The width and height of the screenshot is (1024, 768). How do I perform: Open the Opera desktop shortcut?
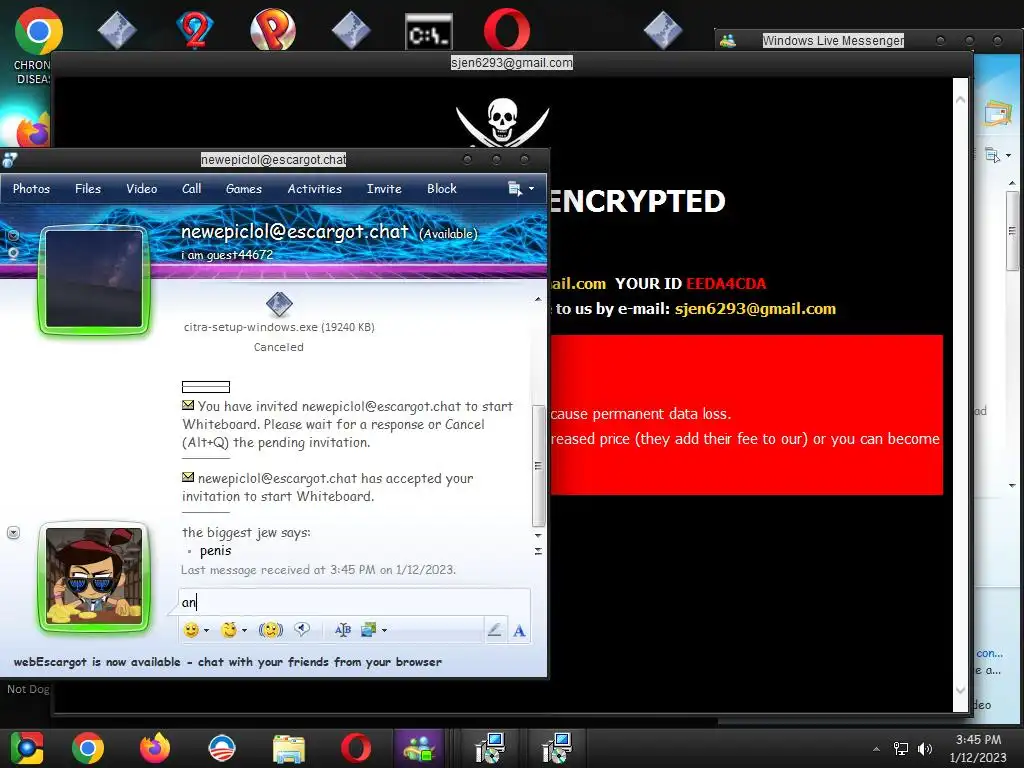pos(507,29)
